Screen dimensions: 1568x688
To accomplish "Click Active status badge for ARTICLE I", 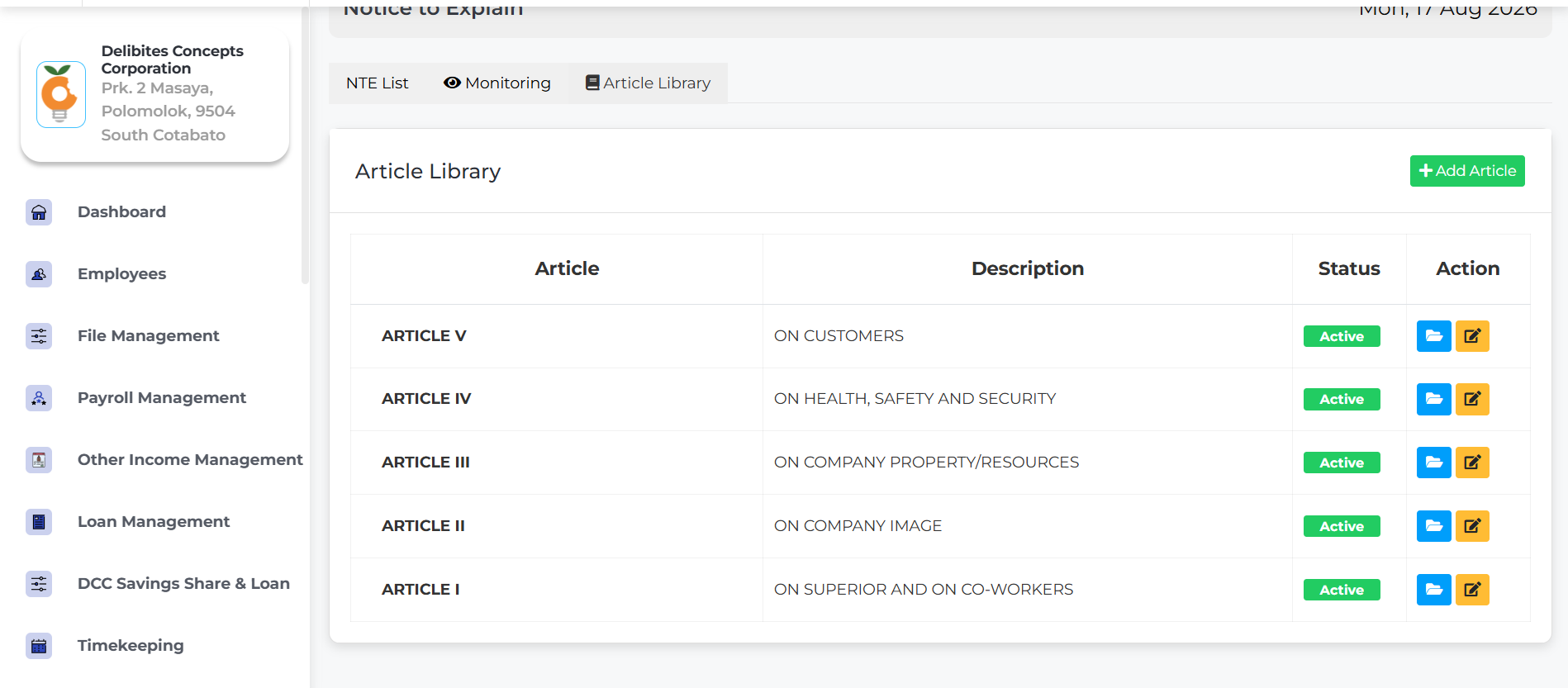I will click(x=1342, y=590).
